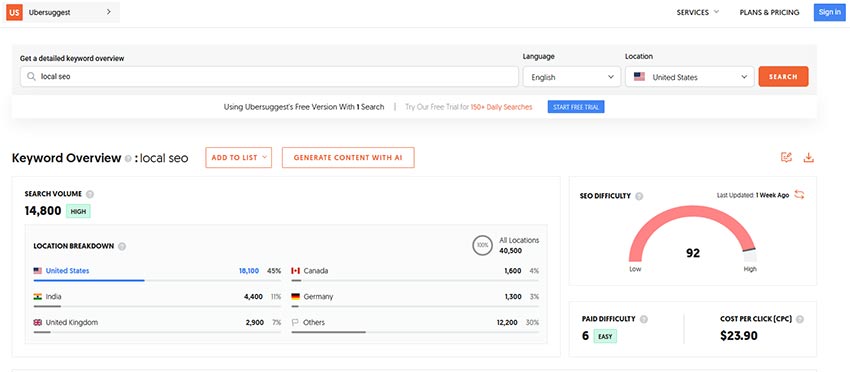This screenshot has height=372, width=850.
Task: Open the SERVICES dropdown menu
Action: [x=698, y=12]
